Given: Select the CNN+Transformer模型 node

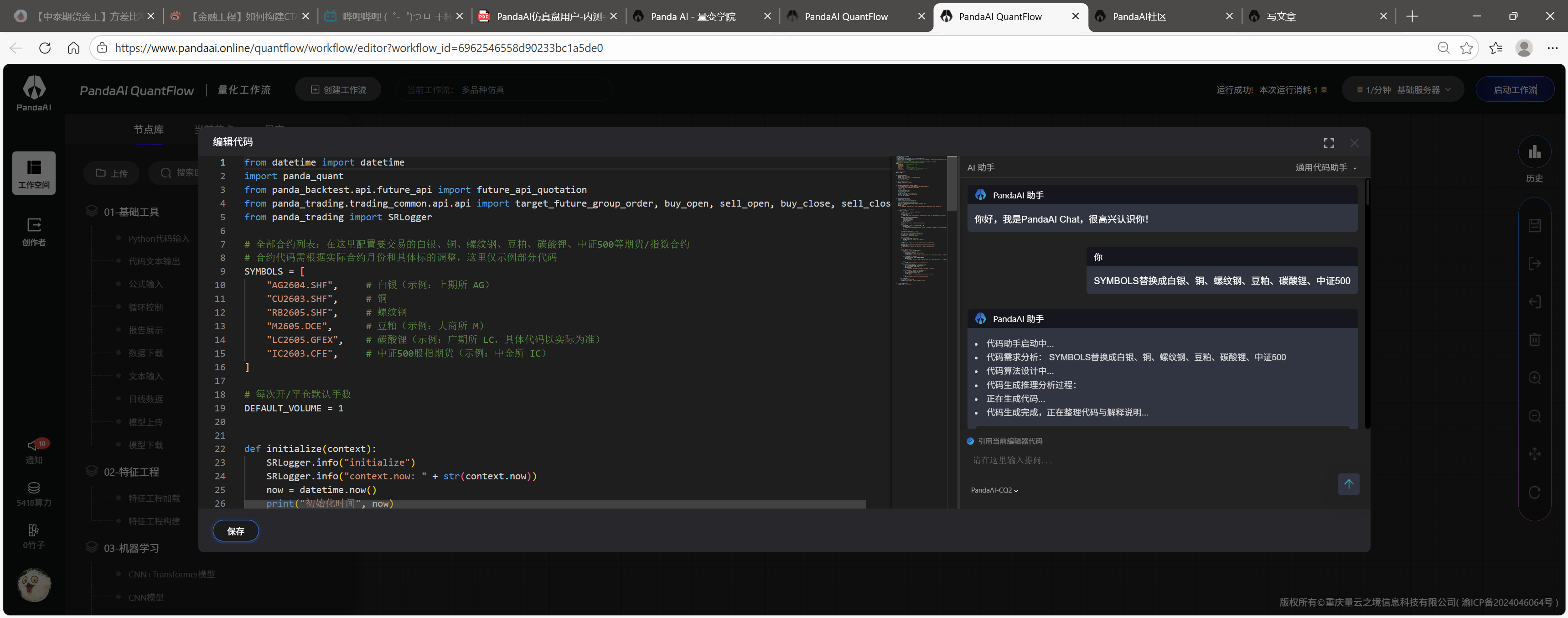Looking at the screenshot, I should pyautogui.click(x=171, y=574).
